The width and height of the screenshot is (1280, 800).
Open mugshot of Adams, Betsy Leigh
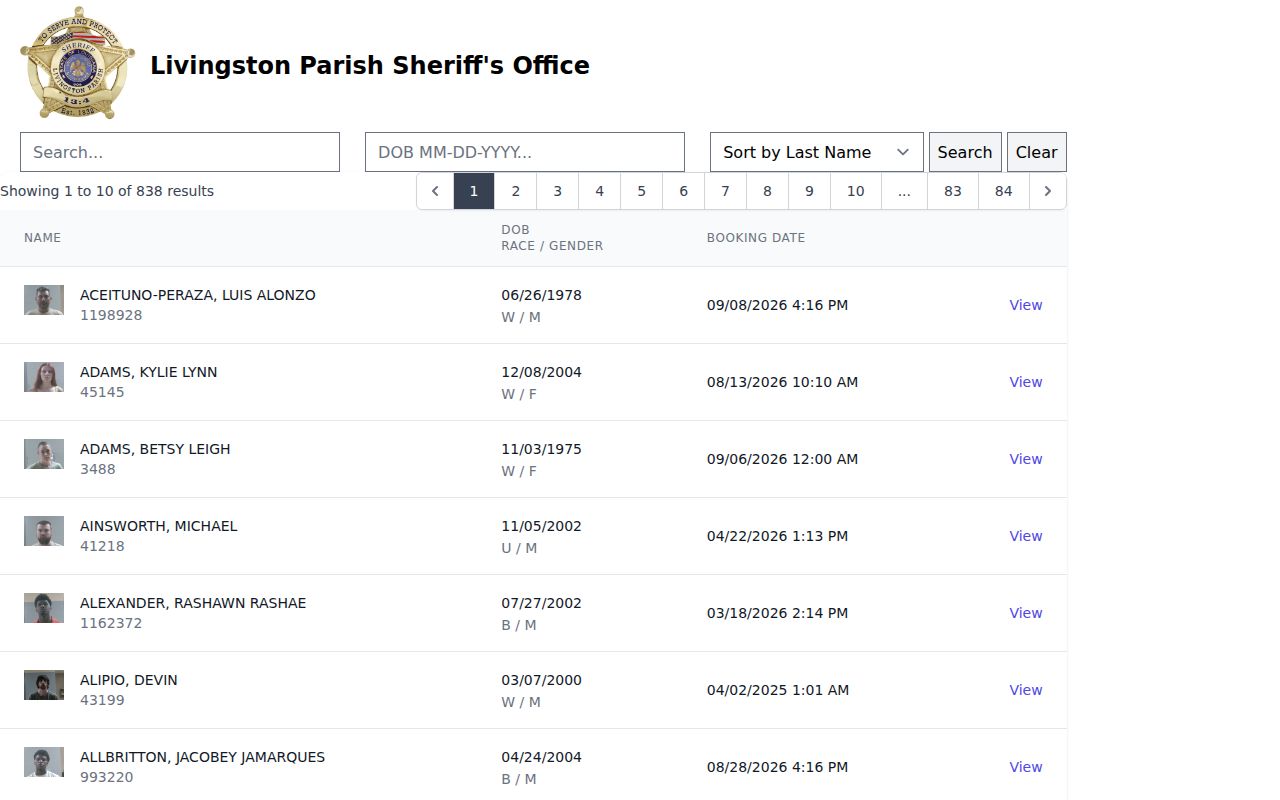pos(44,454)
